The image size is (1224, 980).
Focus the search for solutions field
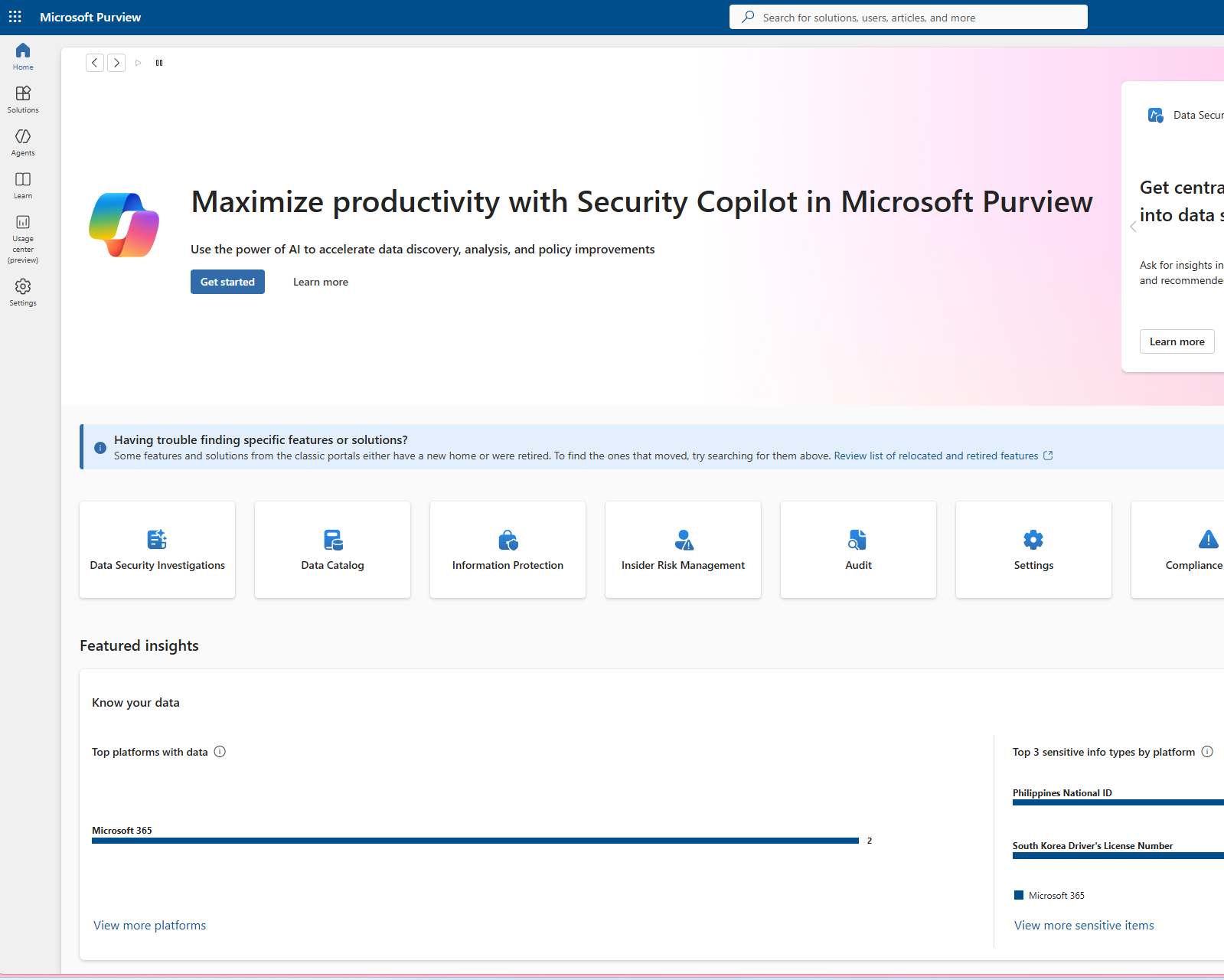pyautogui.click(x=909, y=17)
